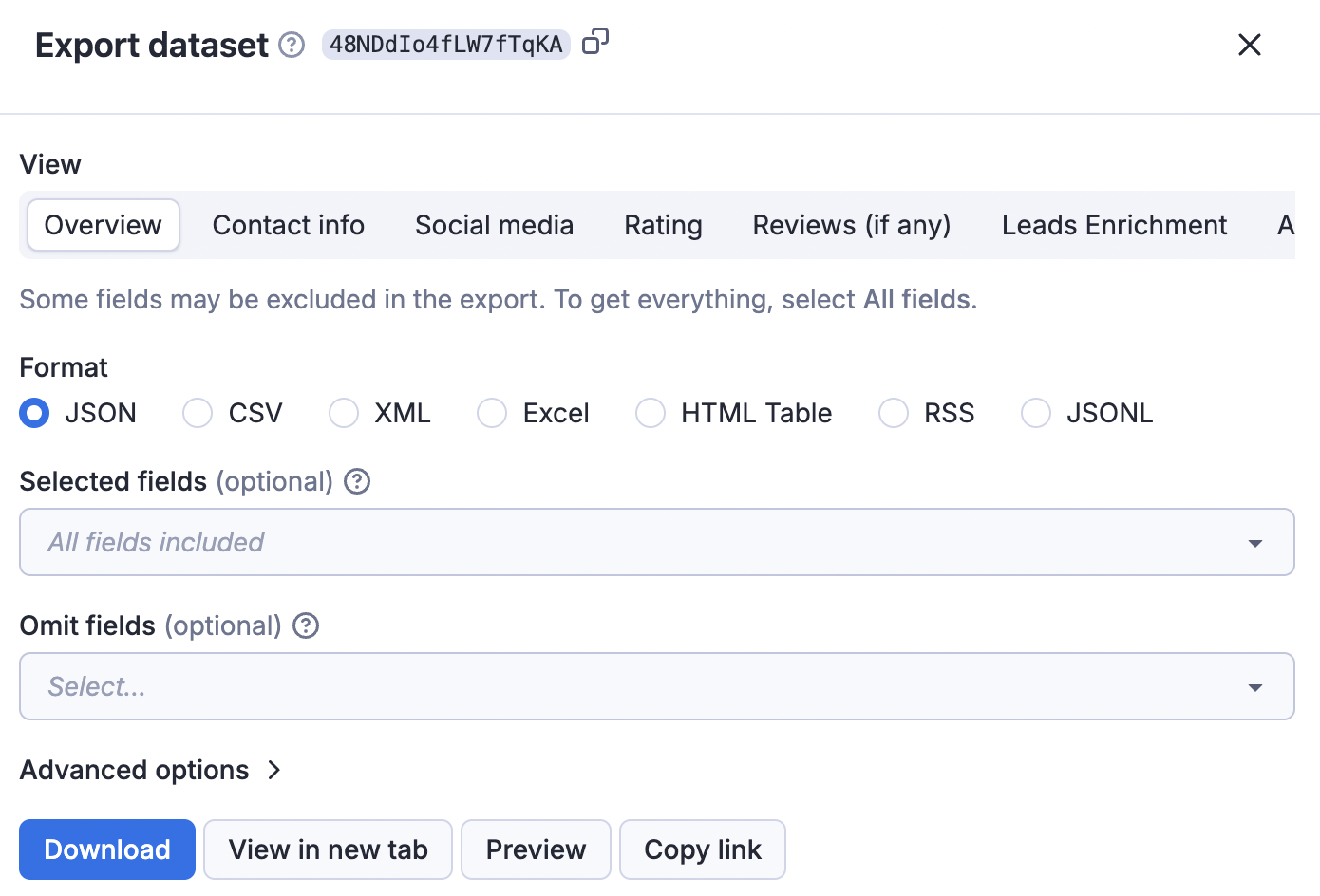The height and width of the screenshot is (896, 1320).
Task: Open help for Selected fields
Action: click(x=357, y=481)
